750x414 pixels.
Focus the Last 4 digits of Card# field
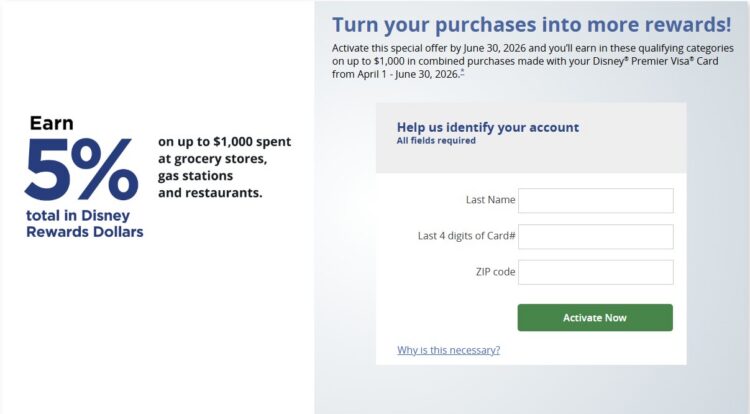[x=595, y=236]
